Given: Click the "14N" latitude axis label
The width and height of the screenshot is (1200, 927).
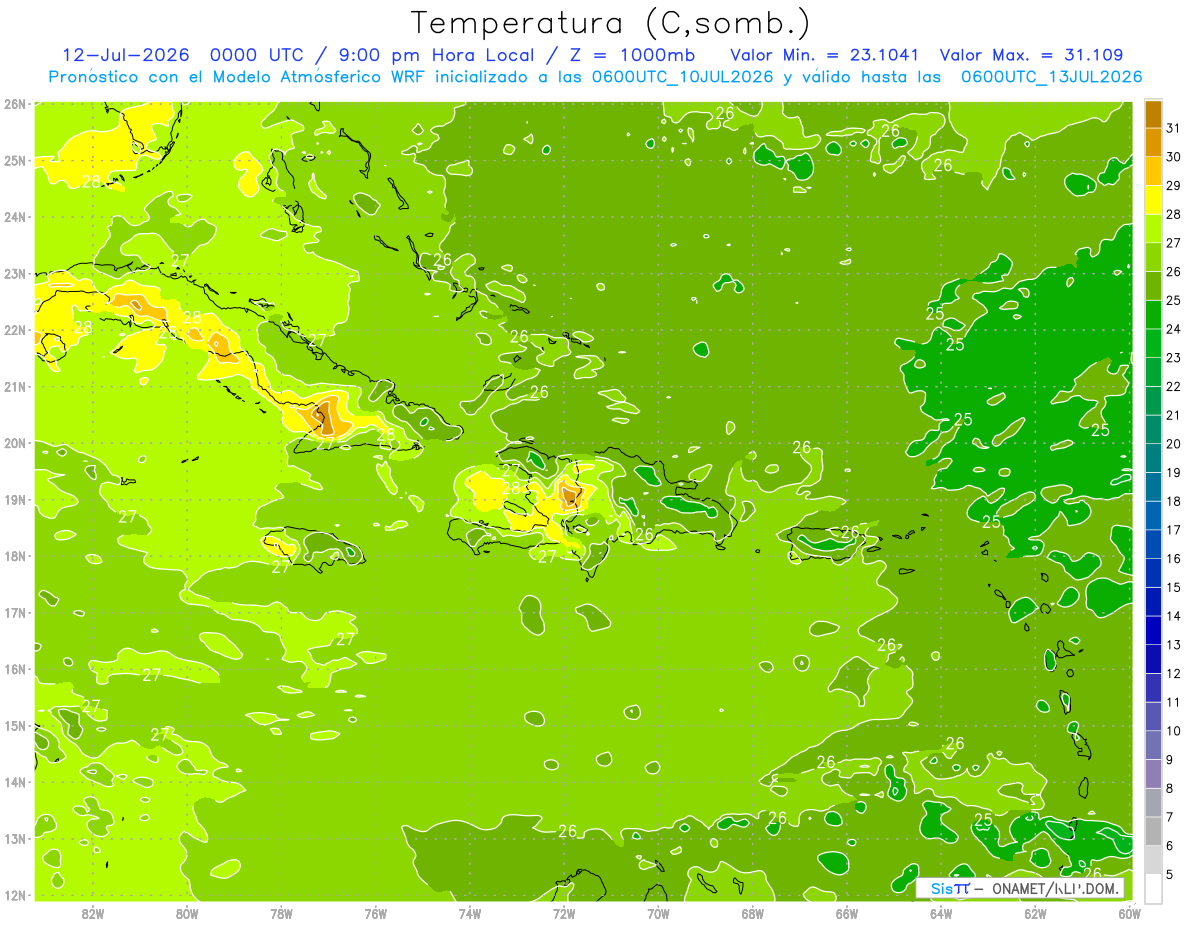Looking at the screenshot, I should coord(15,782).
